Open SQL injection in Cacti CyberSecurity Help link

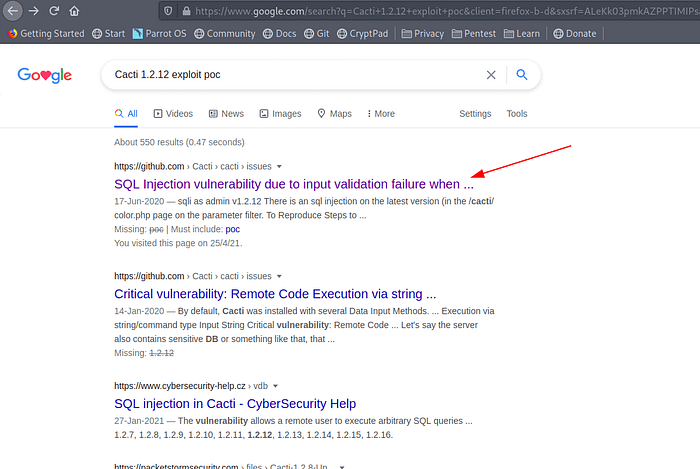point(235,404)
